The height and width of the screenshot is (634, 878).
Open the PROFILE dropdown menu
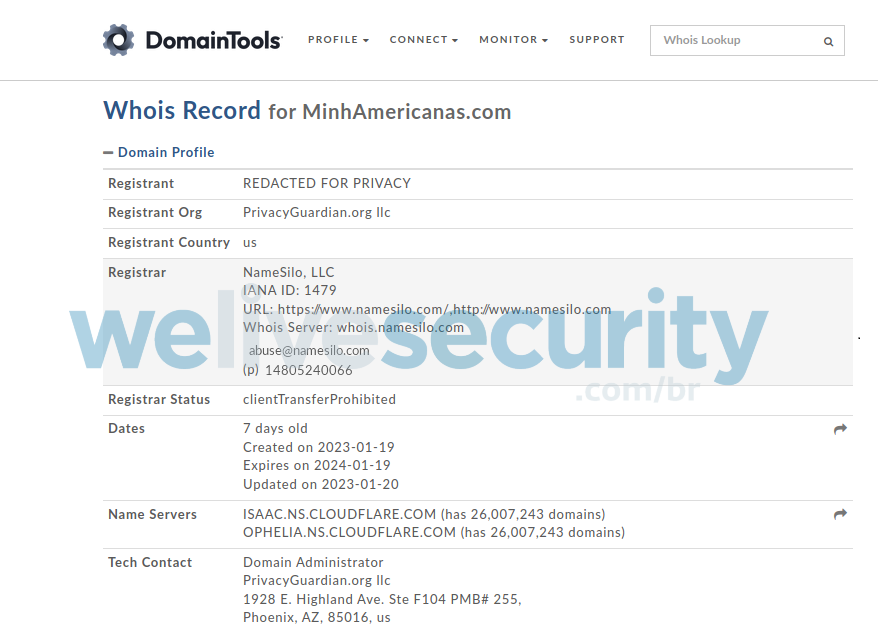coord(338,40)
